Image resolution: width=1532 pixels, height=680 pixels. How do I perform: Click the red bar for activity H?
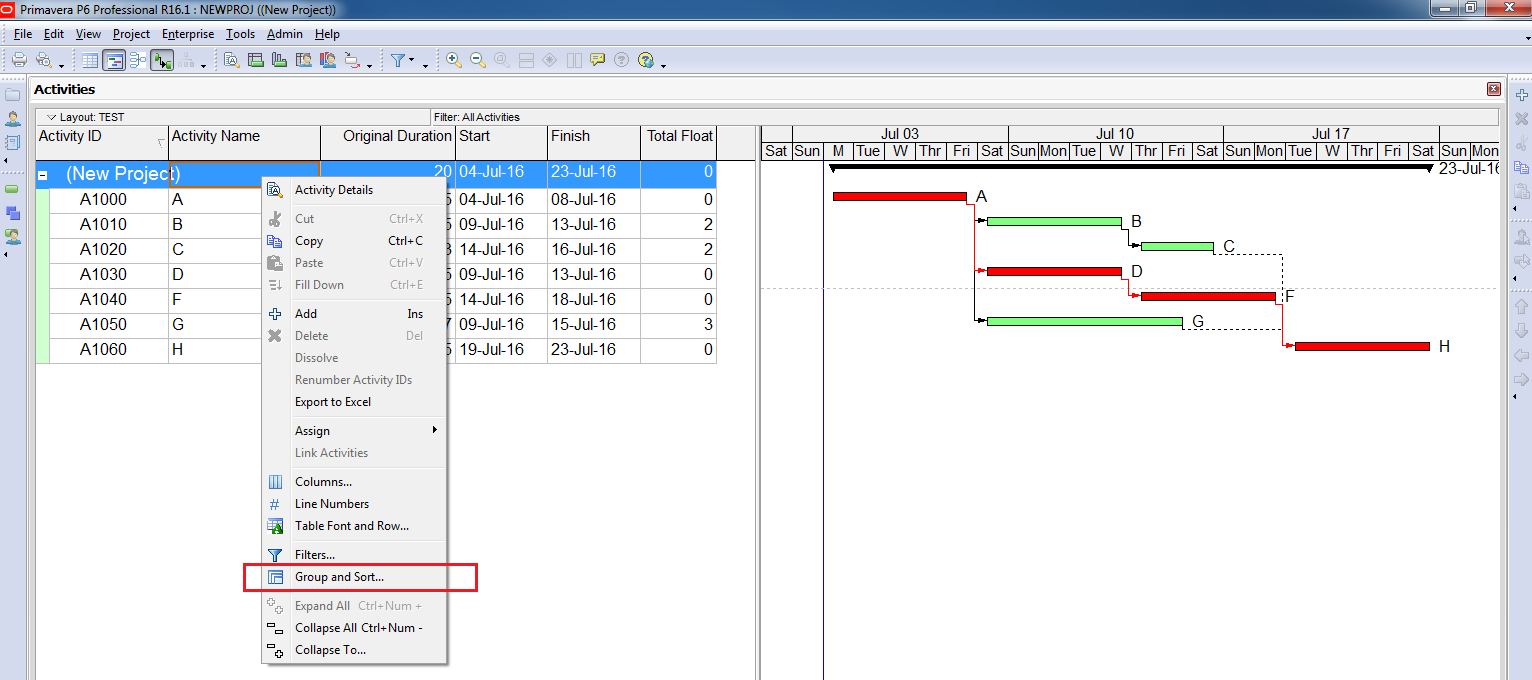(x=1361, y=346)
